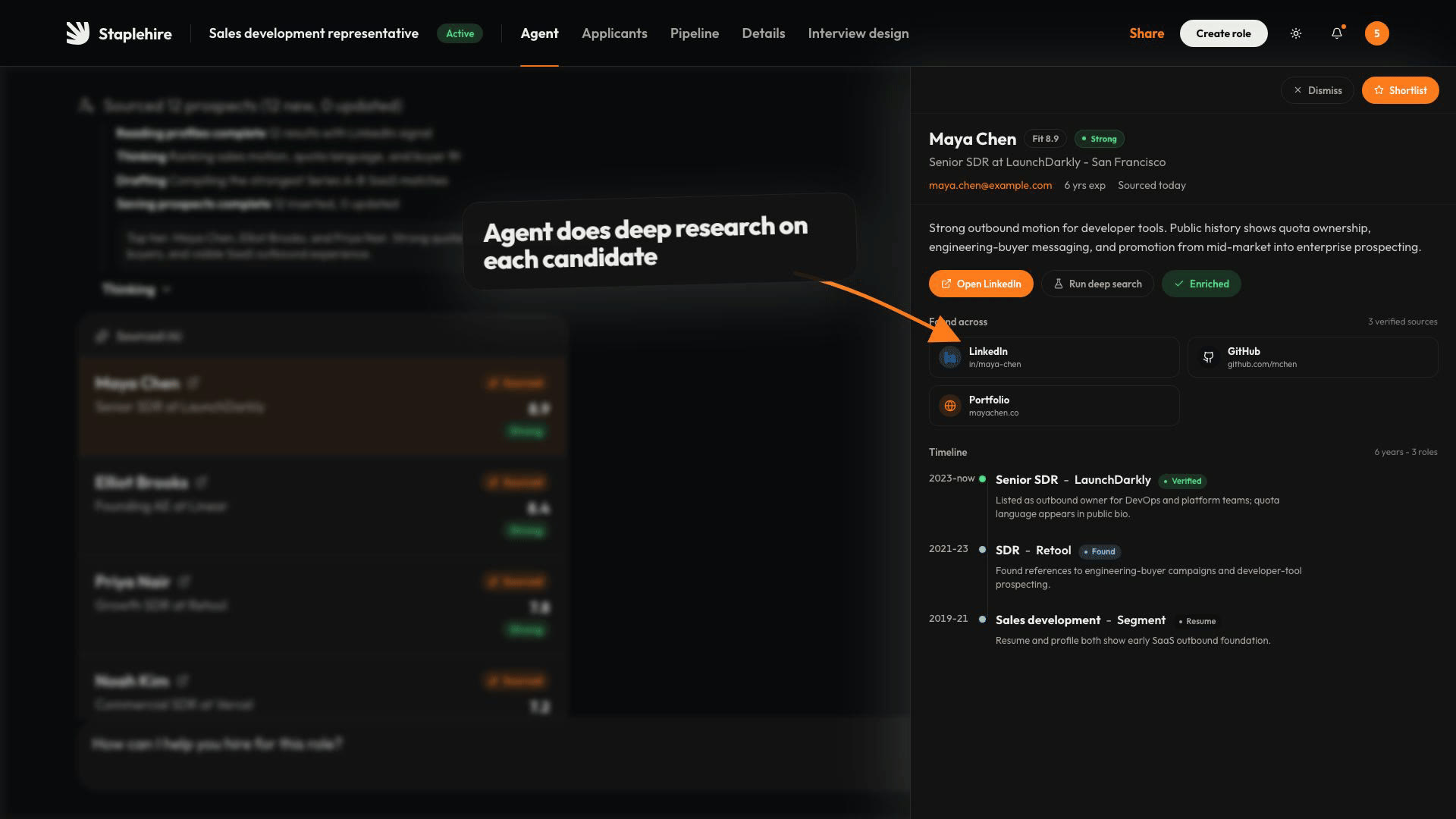Switch to the Pipeline tab

tap(694, 33)
